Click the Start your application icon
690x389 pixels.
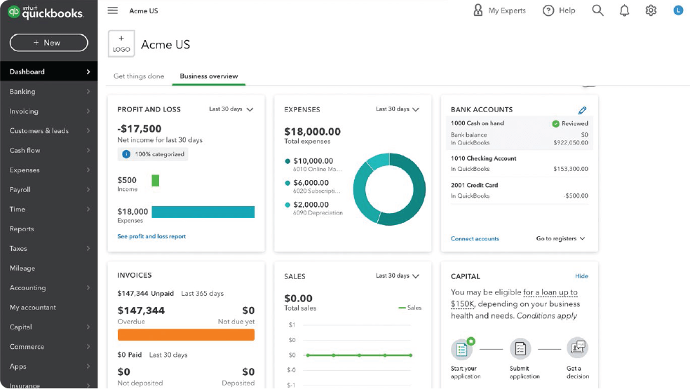tap(462, 348)
